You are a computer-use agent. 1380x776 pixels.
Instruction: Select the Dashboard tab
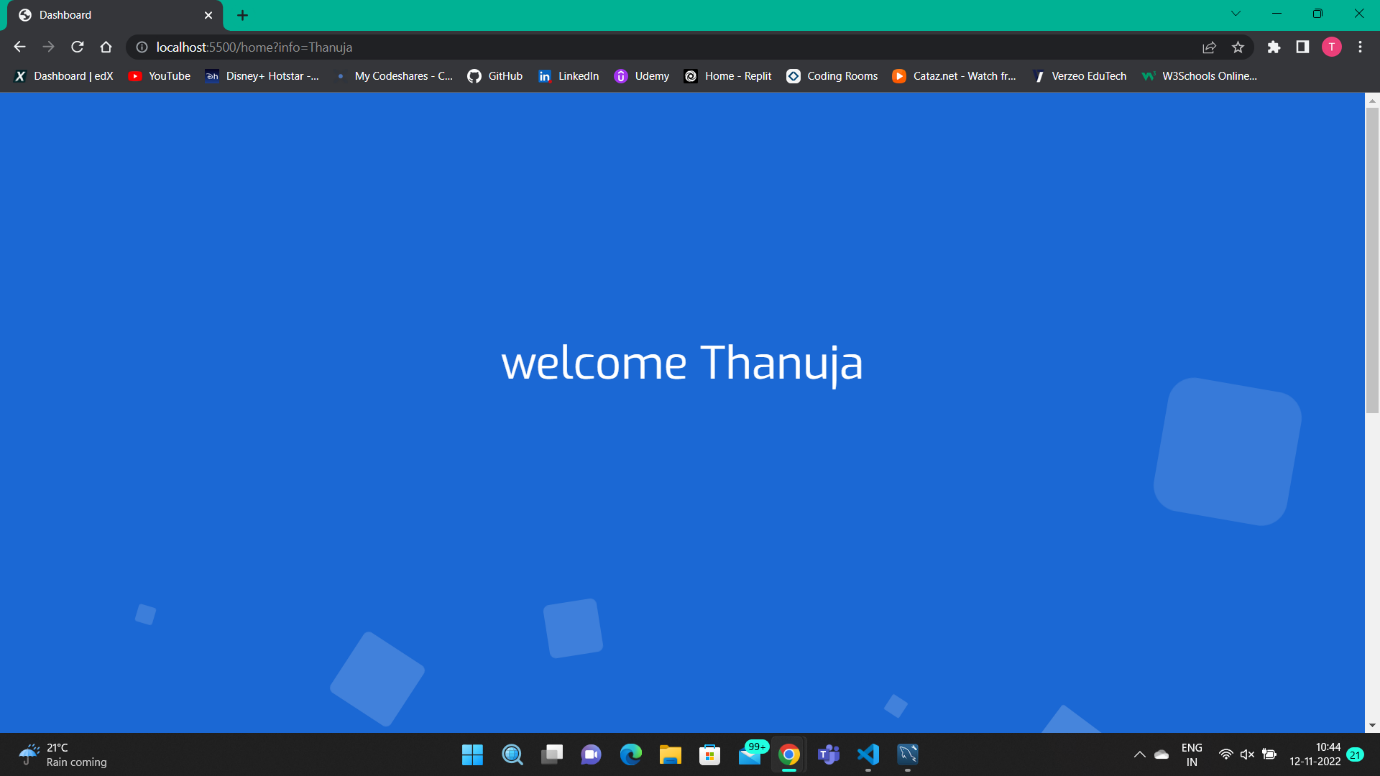(x=115, y=15)
